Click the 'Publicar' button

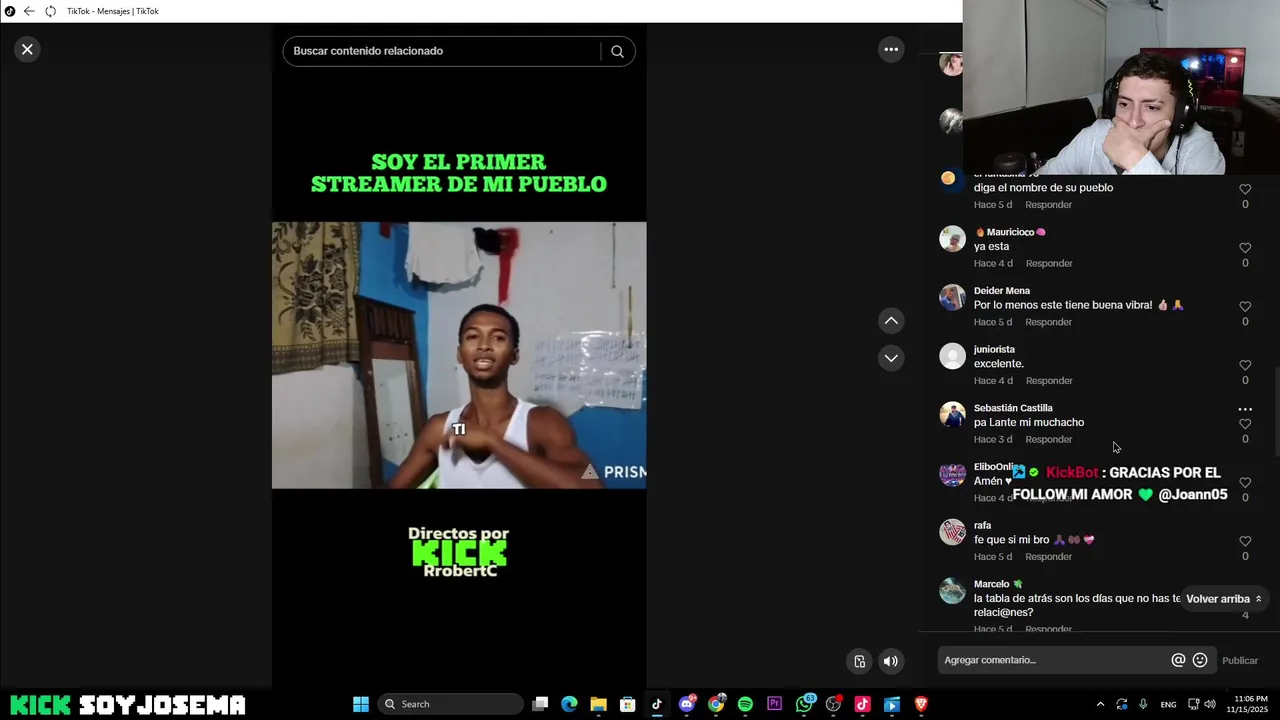(1240, 660)
